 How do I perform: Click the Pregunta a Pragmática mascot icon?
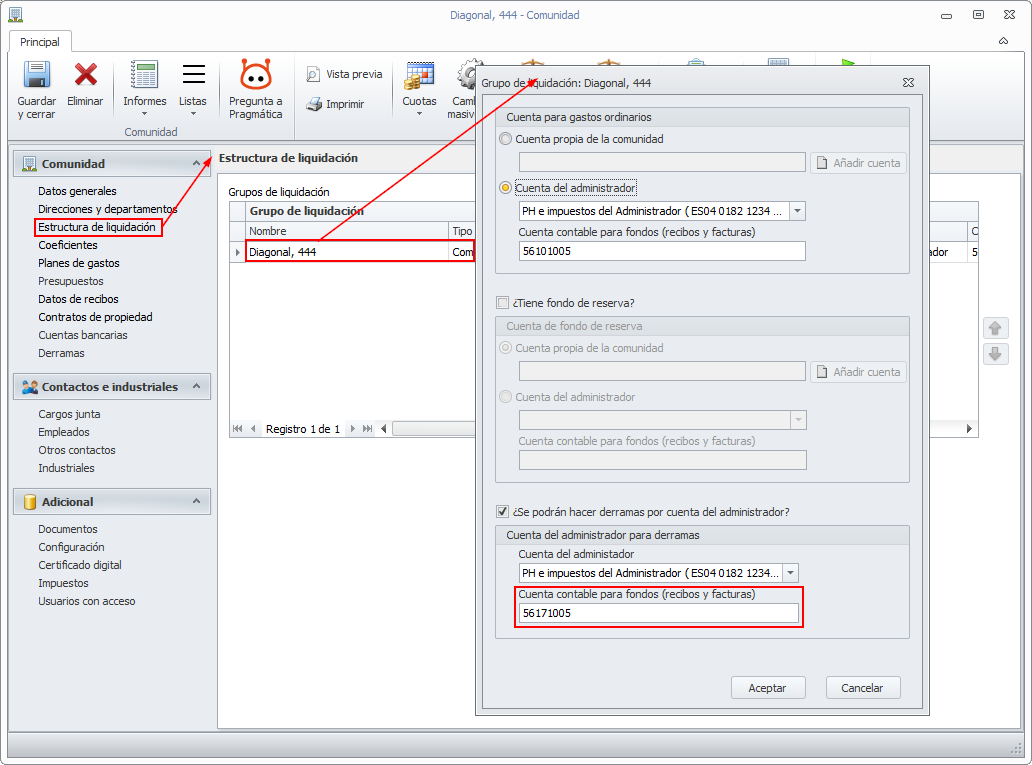255,74
